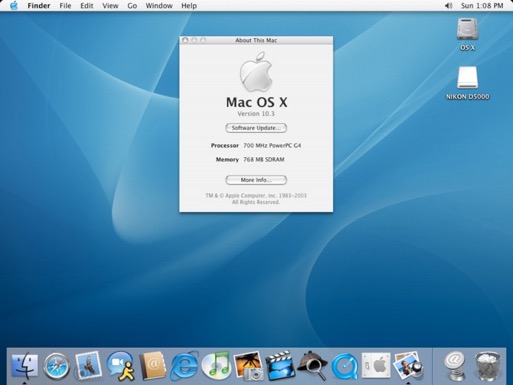Viewport: 513px width, 385px height.
Task: Open the Go menu
Action: tap(132, 6)
